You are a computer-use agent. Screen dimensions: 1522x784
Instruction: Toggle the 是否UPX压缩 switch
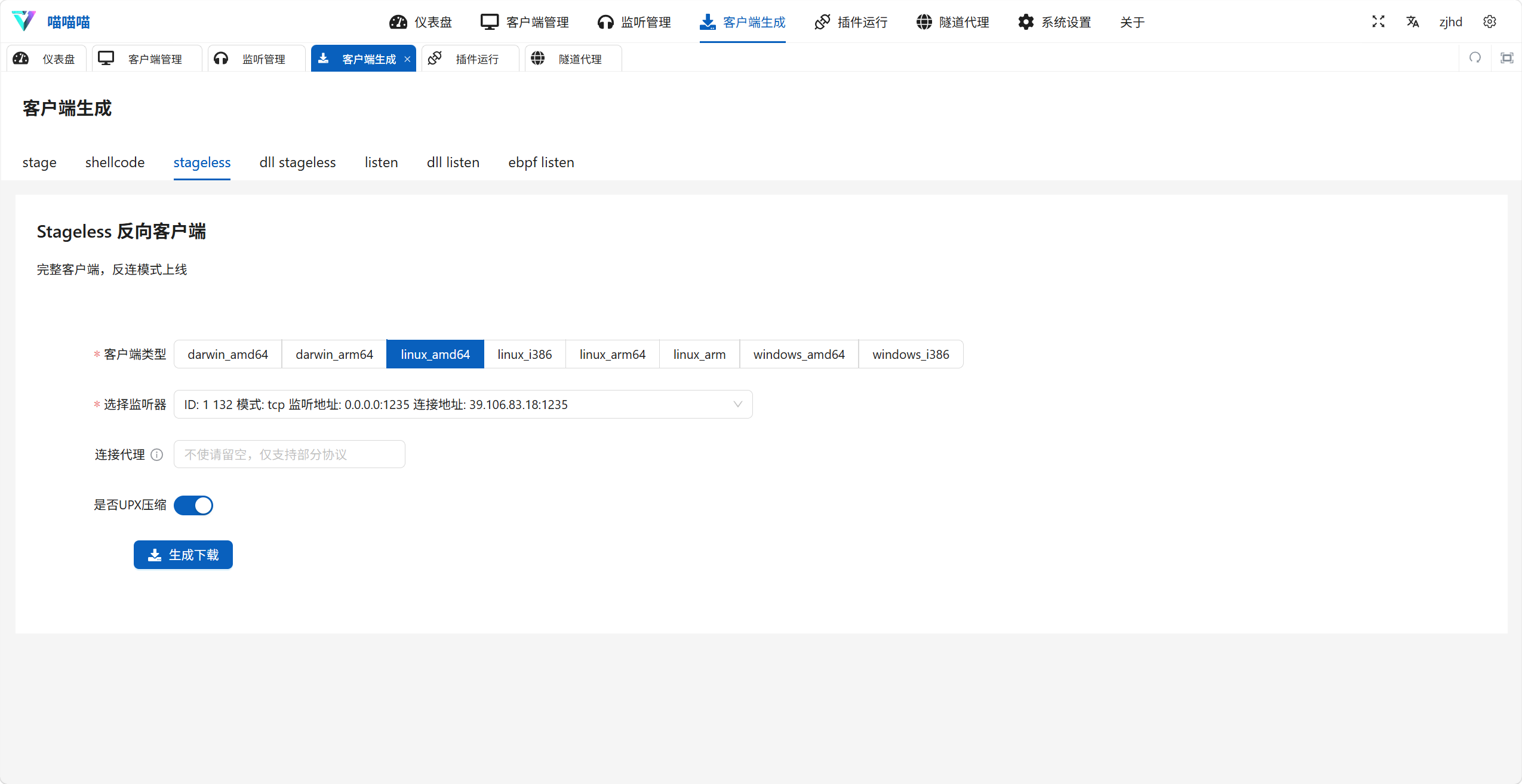(193, 505)
